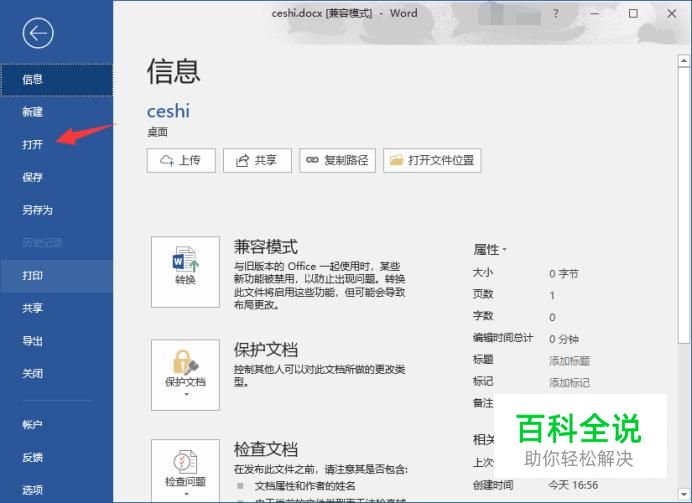Expand the 属性 dropdown
The image size is (692, 503).
pos(490,250)
